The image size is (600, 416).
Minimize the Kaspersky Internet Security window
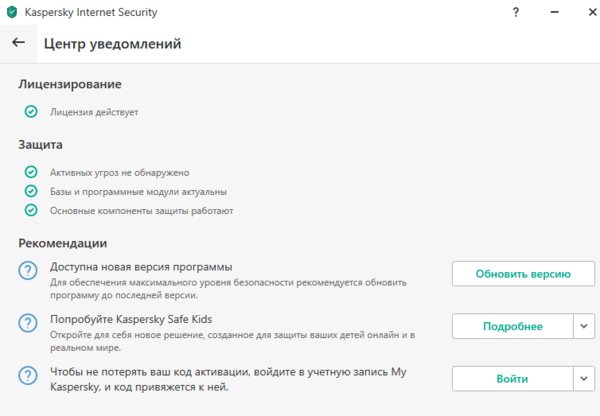point(547,12)
